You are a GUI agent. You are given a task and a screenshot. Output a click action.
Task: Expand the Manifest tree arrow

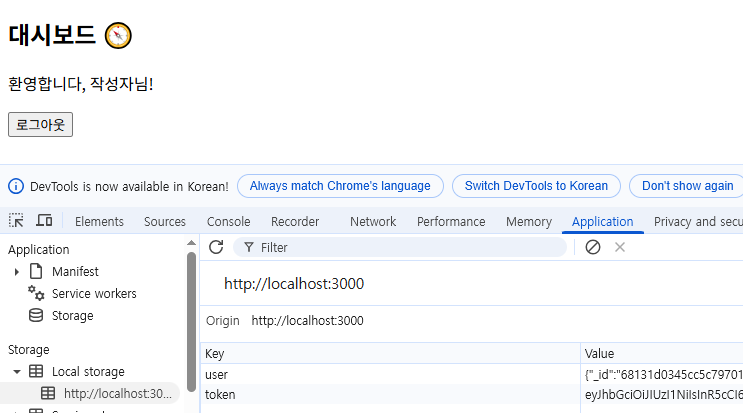[17, 272]
